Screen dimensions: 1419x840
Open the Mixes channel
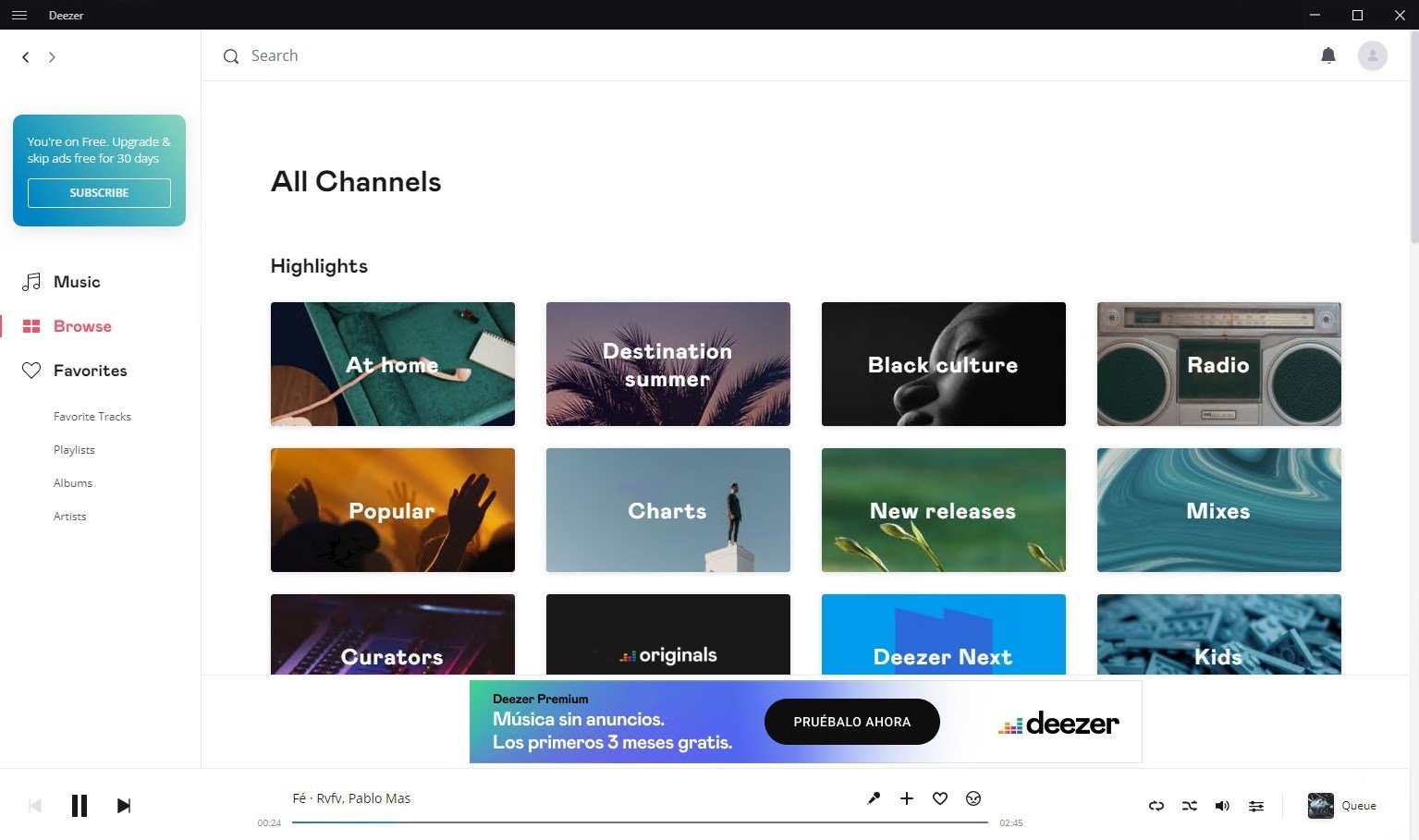click(1219, 510)
